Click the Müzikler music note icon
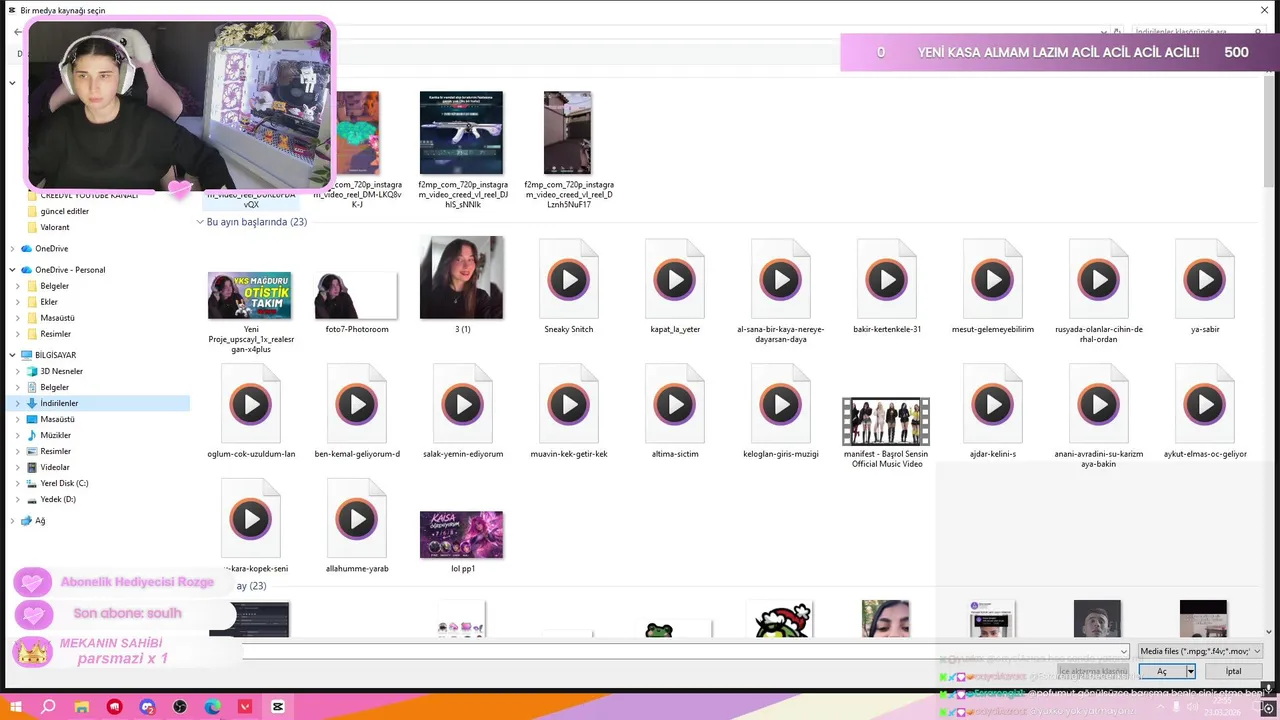The height and width of the screenshot is (720, 1280). pyautogui.click(x=32, y=435)
